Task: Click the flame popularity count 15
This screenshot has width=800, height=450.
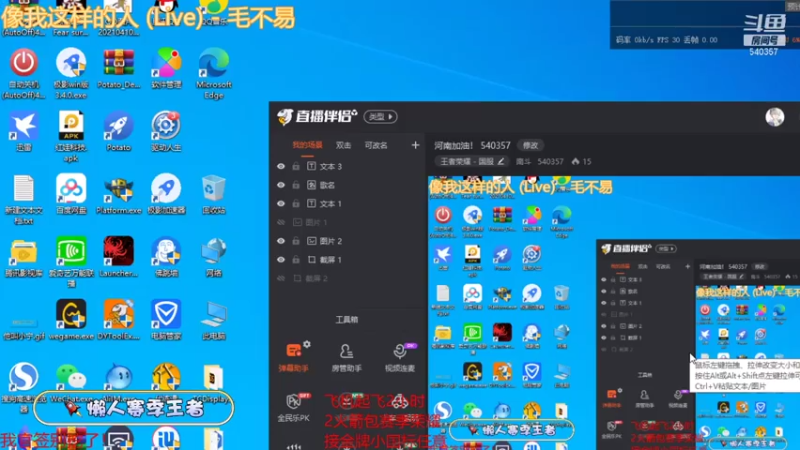Action: [582, 161]
